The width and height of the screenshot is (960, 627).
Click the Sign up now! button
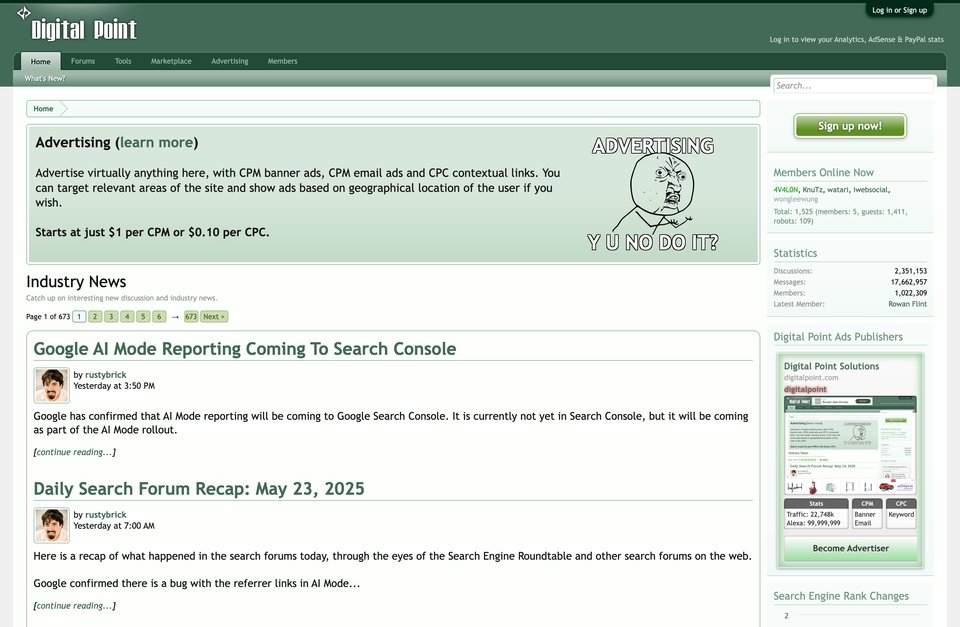click(x=850, y=126)
